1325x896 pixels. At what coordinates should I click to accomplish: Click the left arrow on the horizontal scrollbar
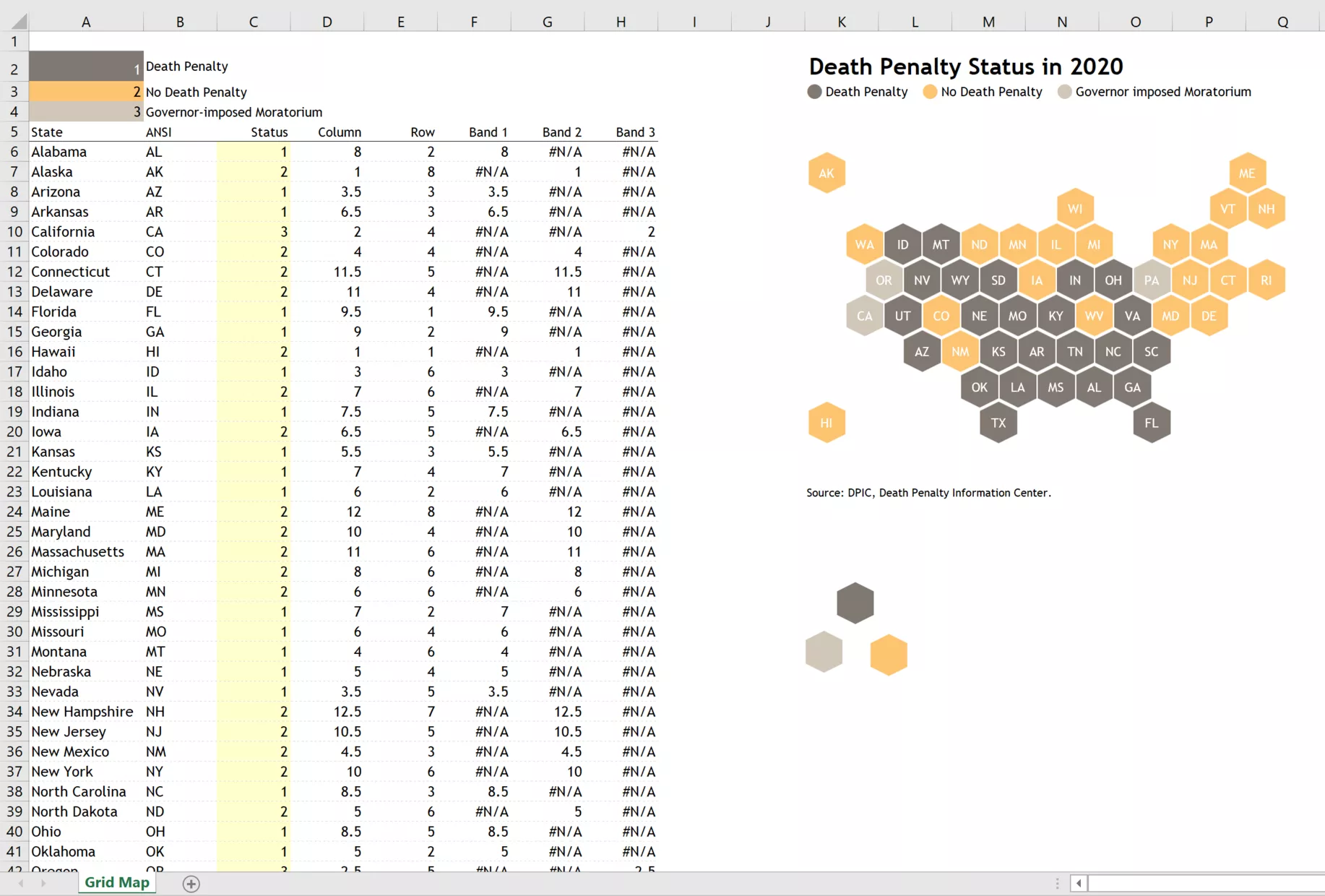click(x=1079, y=883)
